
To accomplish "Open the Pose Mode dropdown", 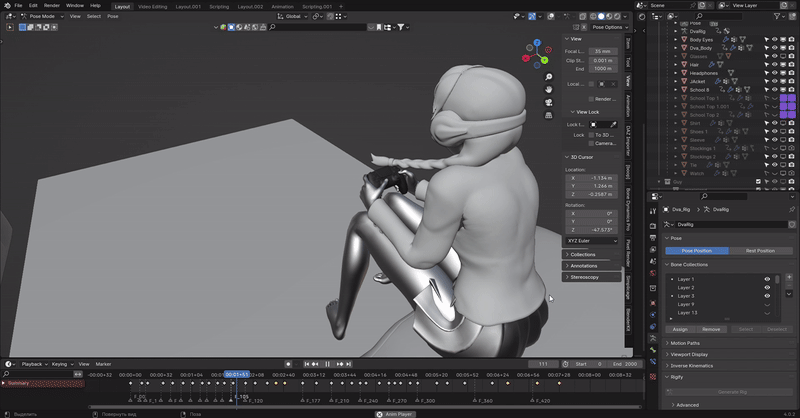I will (42, 16).
